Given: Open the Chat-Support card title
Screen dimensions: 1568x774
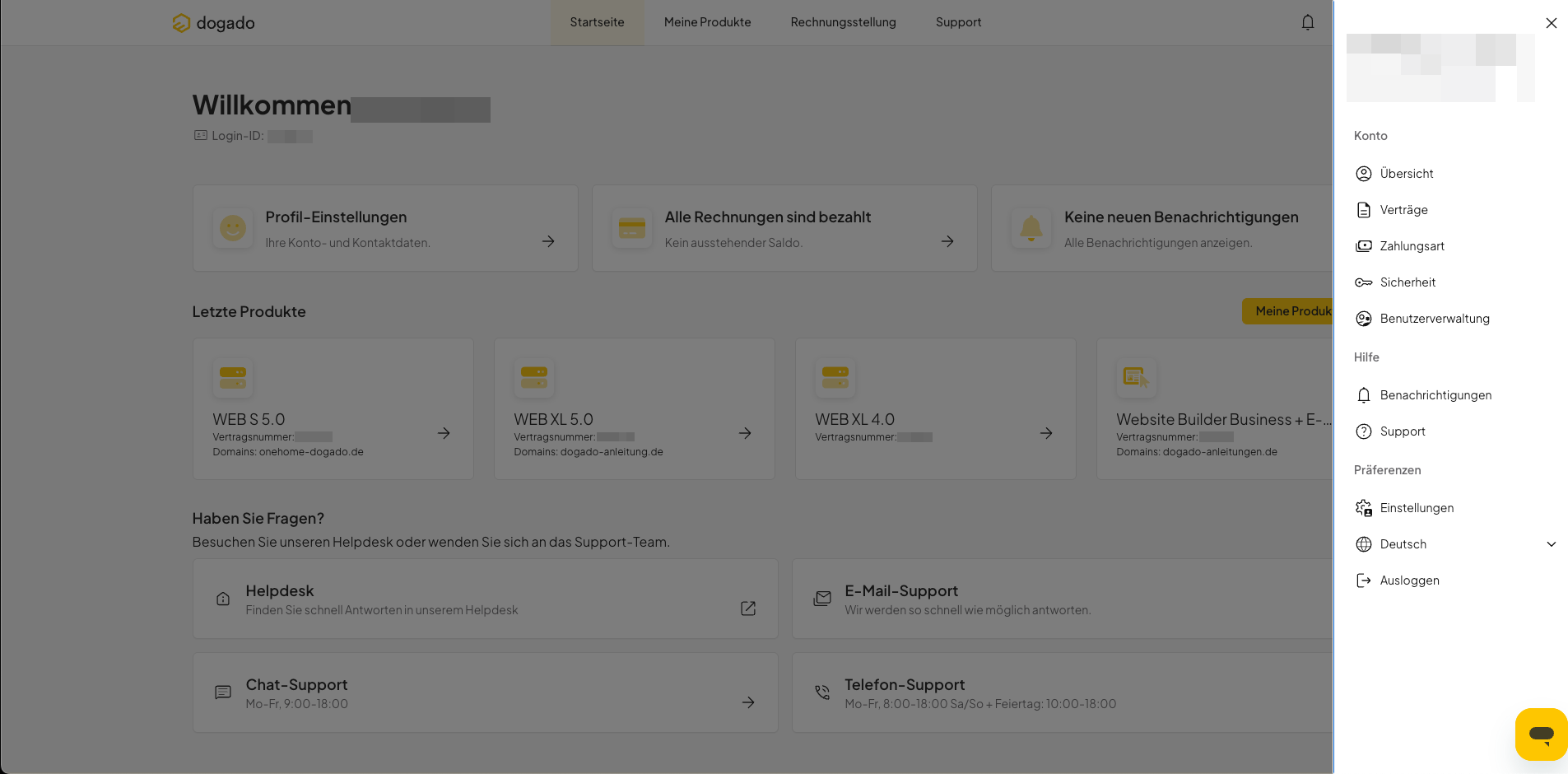Looking at the screenshot, I should coord(296,685).
